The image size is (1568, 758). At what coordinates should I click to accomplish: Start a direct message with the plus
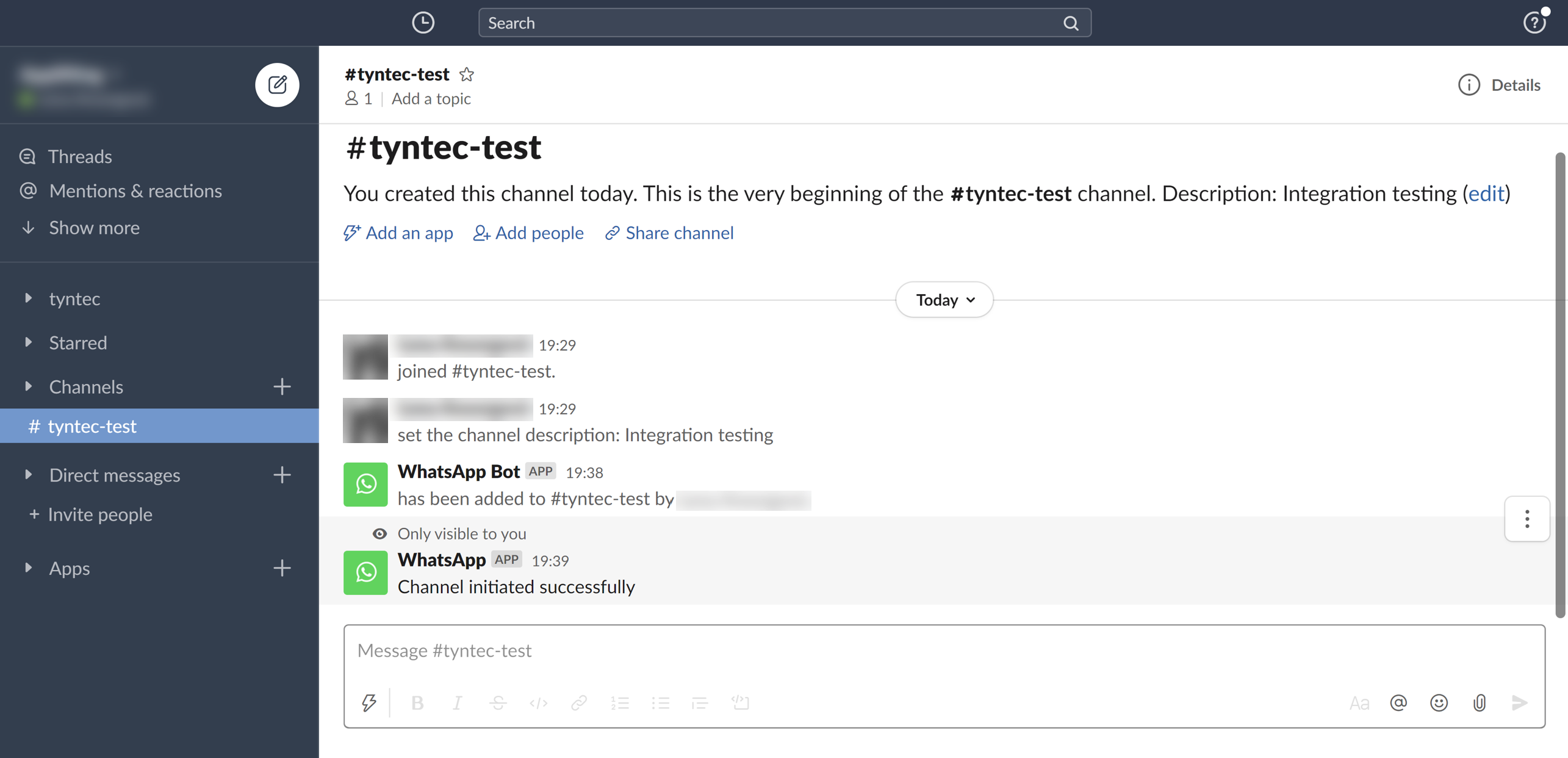(282, 475)
